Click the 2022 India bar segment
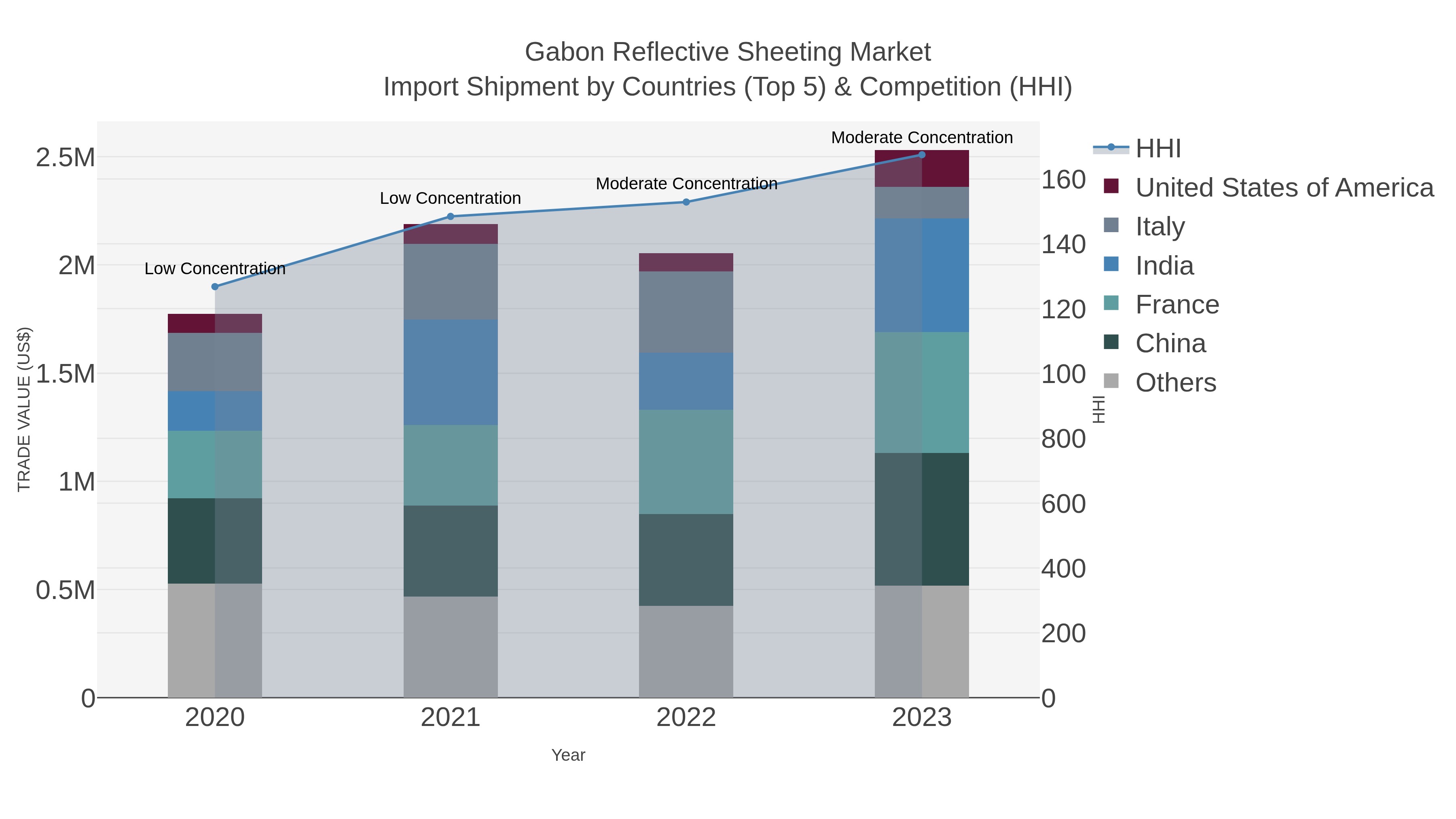1456x819 pixels. click(686, 381)
